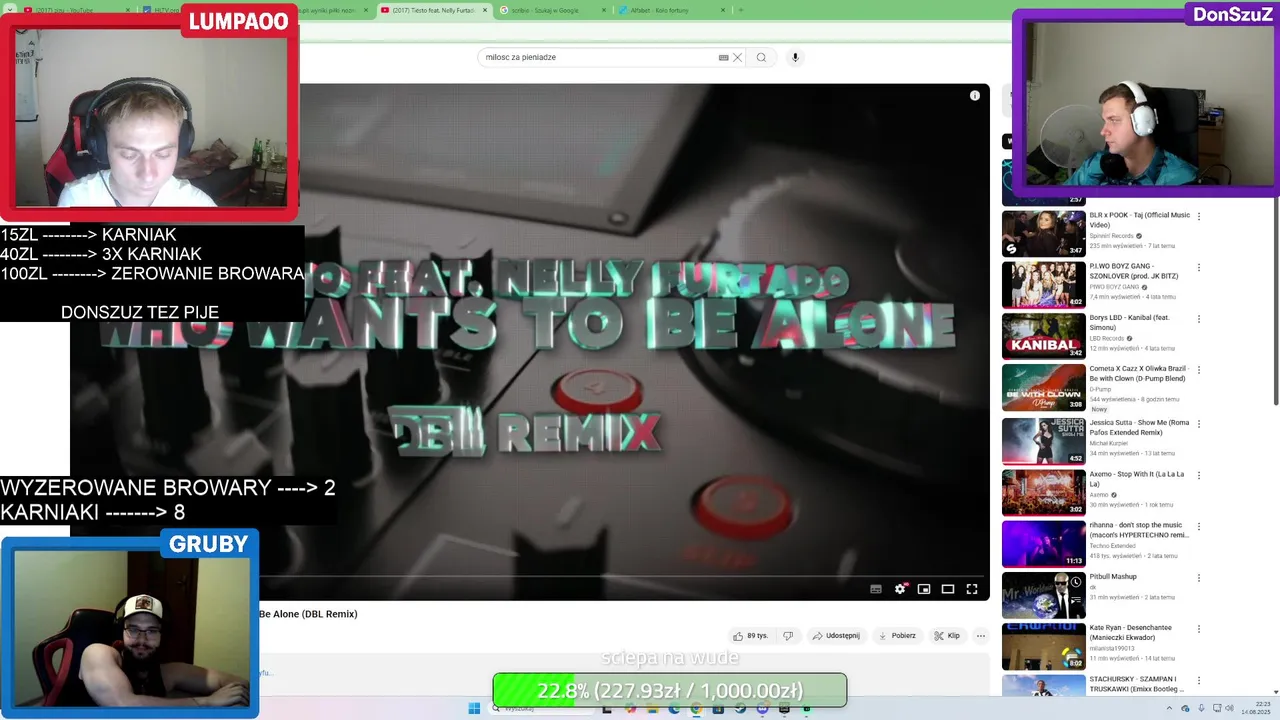Close the 'scribio - Szukaj w Google' tab
The image size is (1280, 720).
click(x=604, y=10)
